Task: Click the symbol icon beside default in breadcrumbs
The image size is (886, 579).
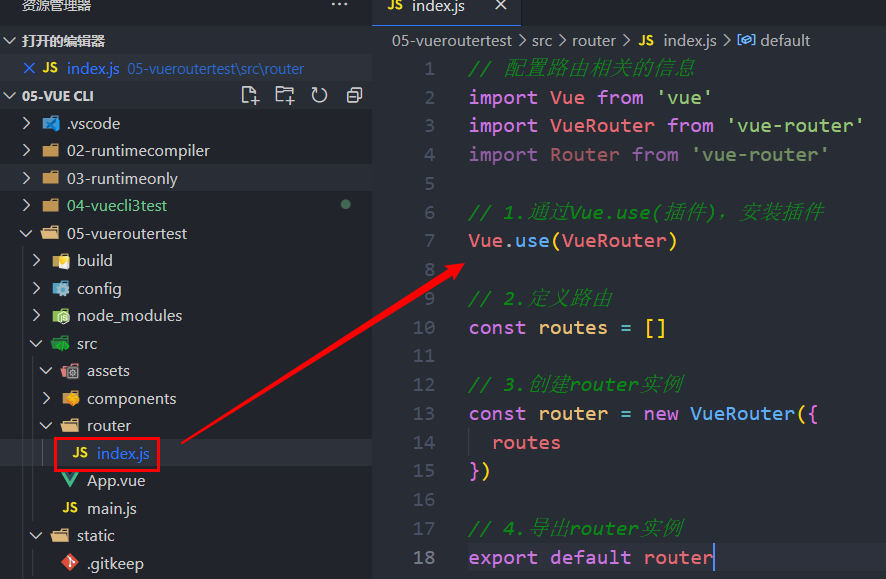Action: coord(745,40)
